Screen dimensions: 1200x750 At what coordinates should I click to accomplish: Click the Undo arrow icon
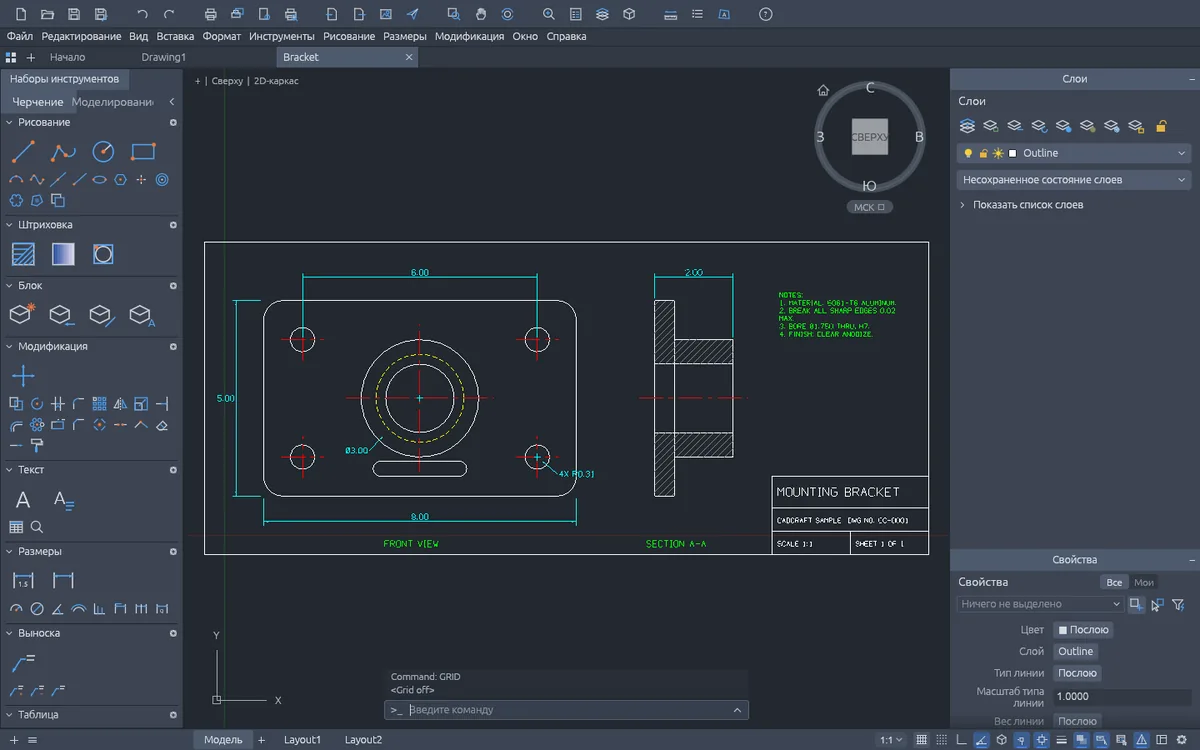[142, 14]
